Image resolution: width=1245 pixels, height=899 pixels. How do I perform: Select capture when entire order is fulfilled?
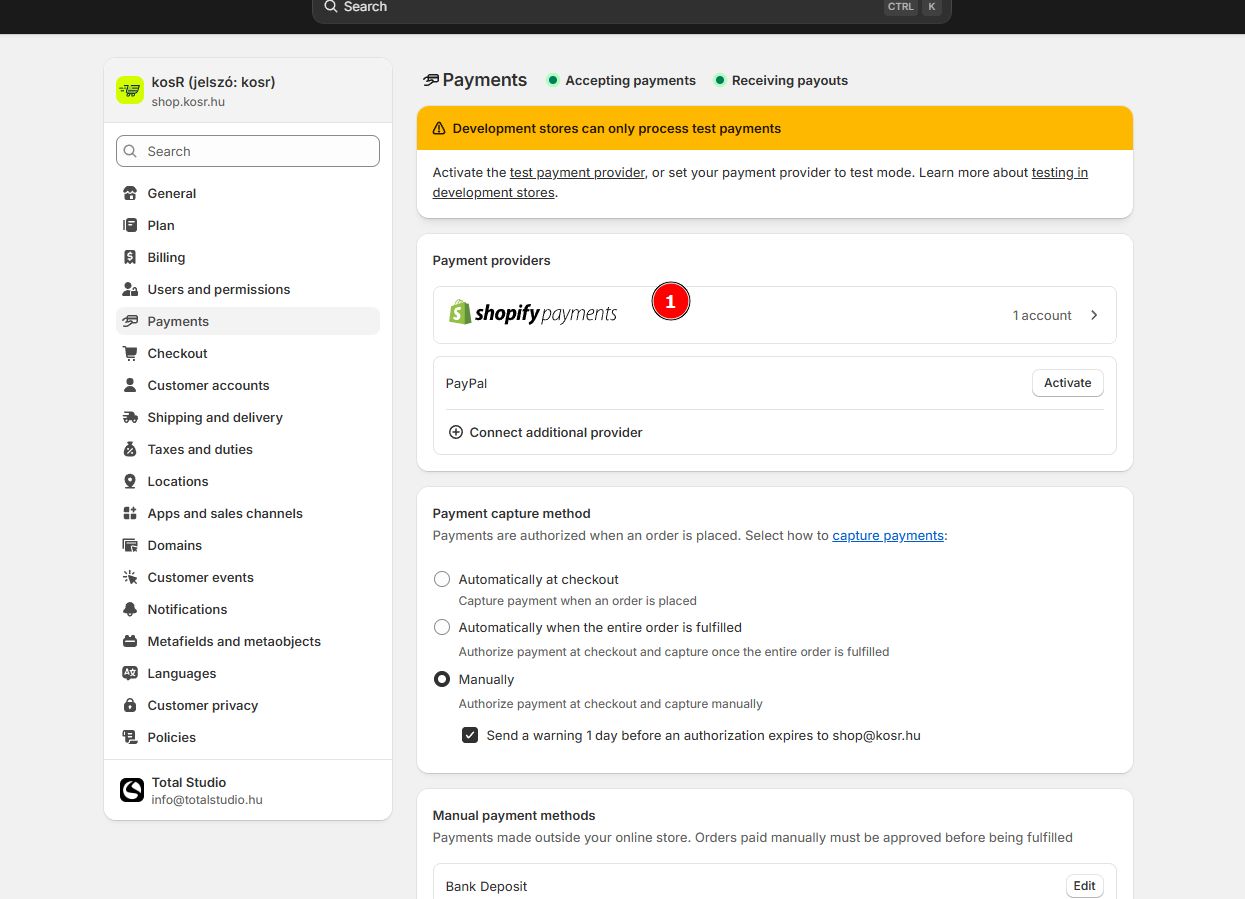(442, 627)
